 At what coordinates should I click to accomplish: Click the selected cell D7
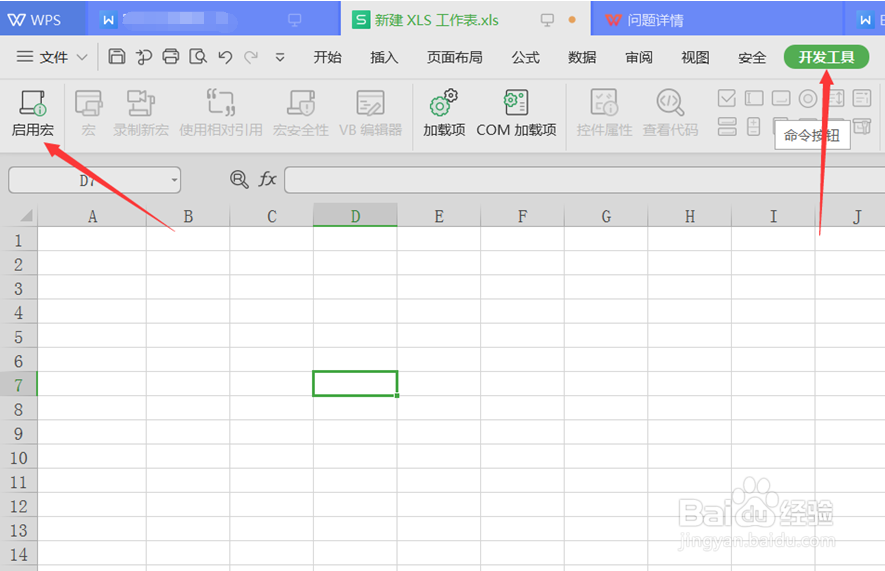pos(355,384)
